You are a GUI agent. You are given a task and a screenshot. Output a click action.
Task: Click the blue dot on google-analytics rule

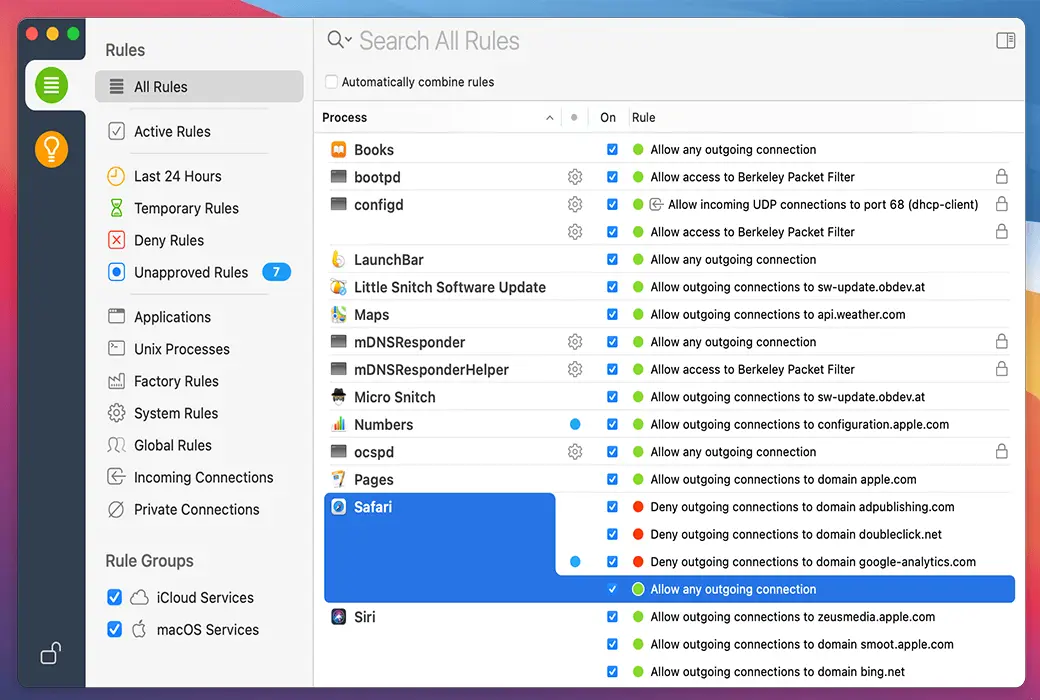(575, 561)
